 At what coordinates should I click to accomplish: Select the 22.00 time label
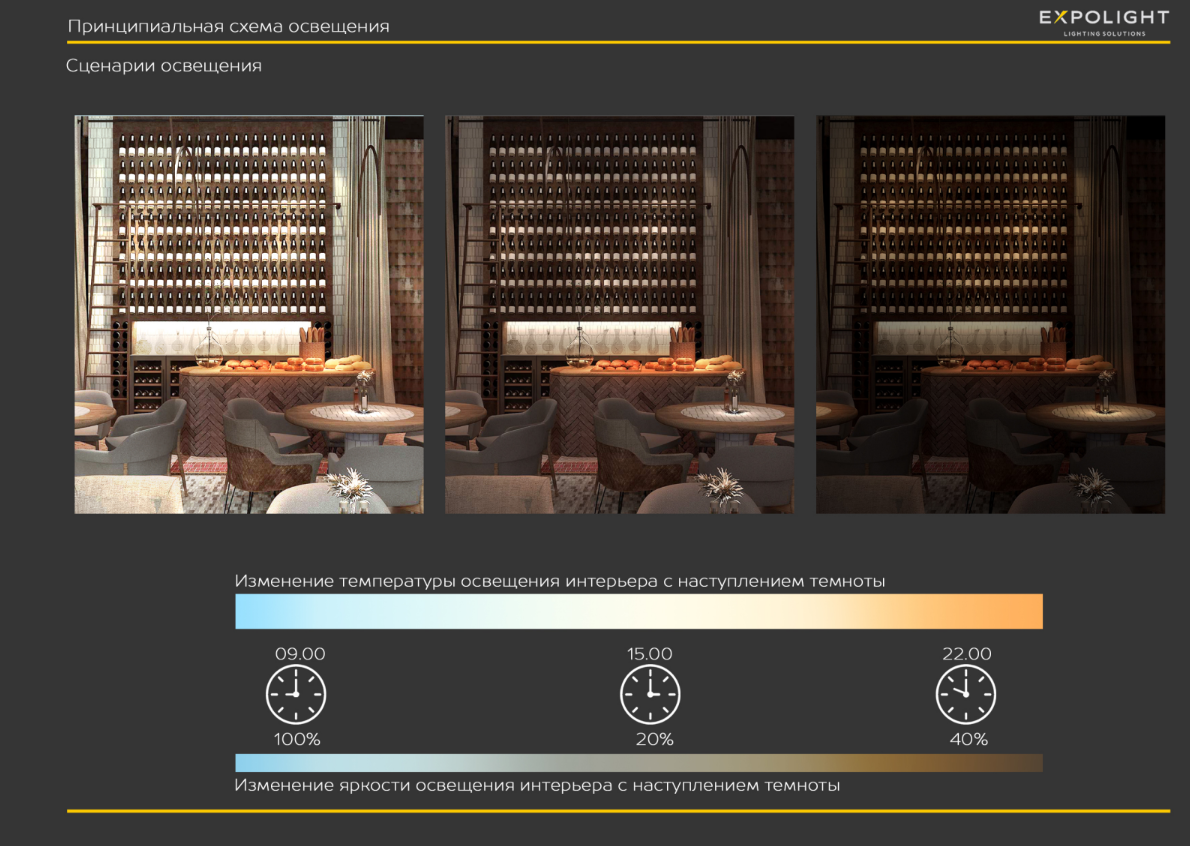point(966,654)
